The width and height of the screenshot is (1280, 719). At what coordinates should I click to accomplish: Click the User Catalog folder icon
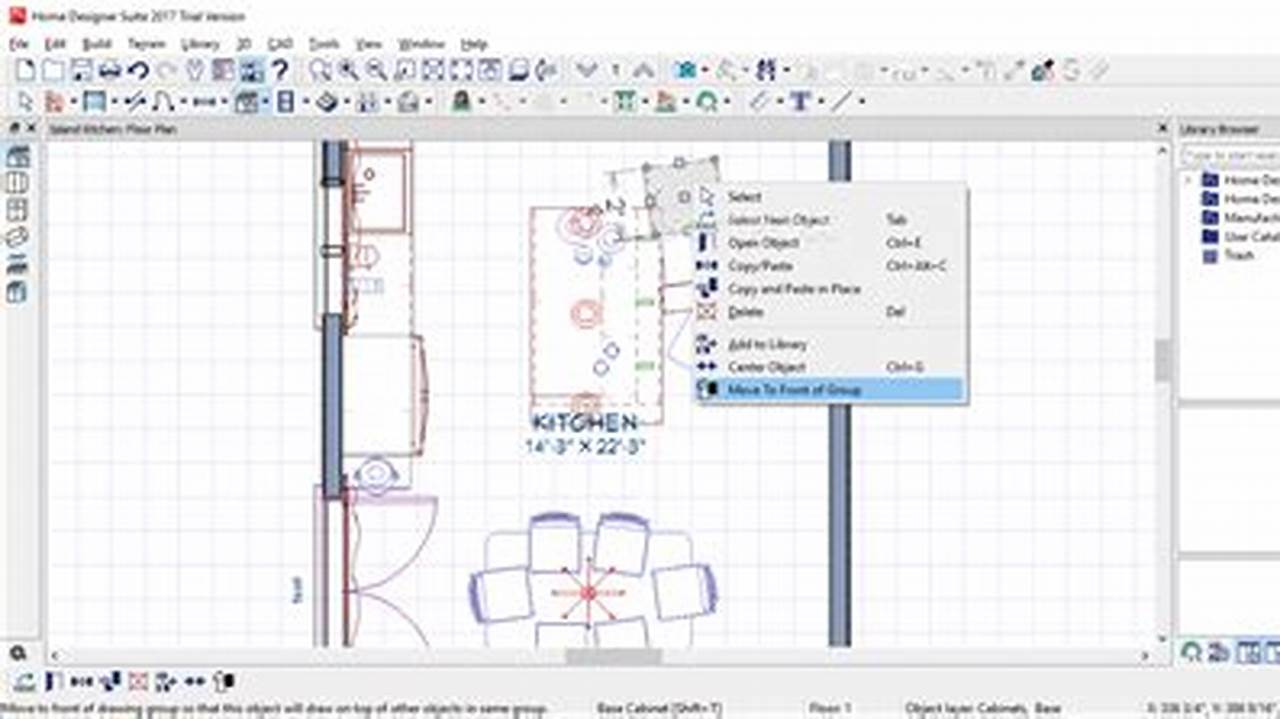tap(1212, 235)
